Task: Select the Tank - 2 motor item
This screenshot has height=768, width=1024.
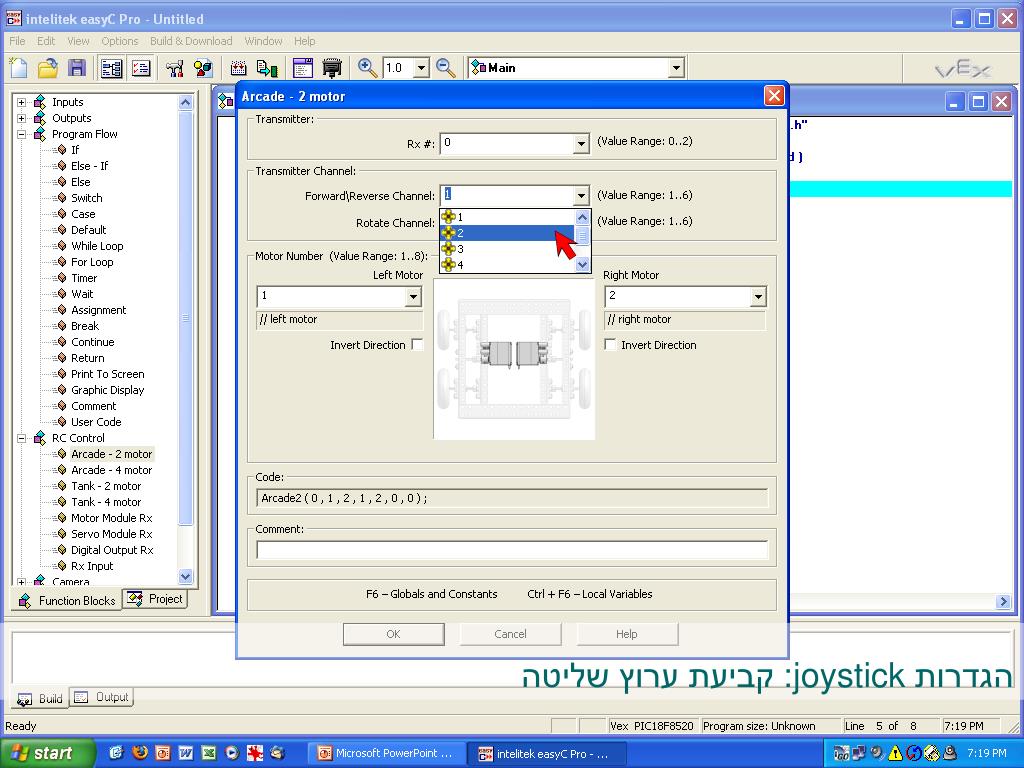Action: click(106, 487)
